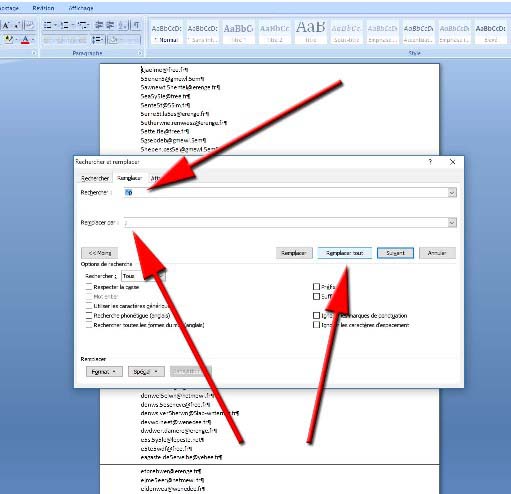Enable the 'Respecter la casse' checkbox
The height and width of the screenshot is (494, 511).
point(89,287)
